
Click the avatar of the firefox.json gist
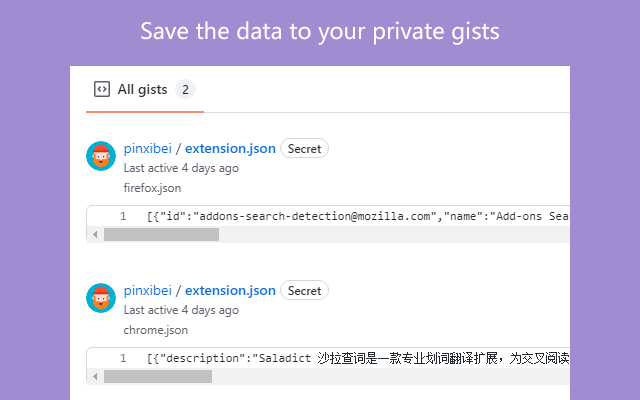(101, 156)
